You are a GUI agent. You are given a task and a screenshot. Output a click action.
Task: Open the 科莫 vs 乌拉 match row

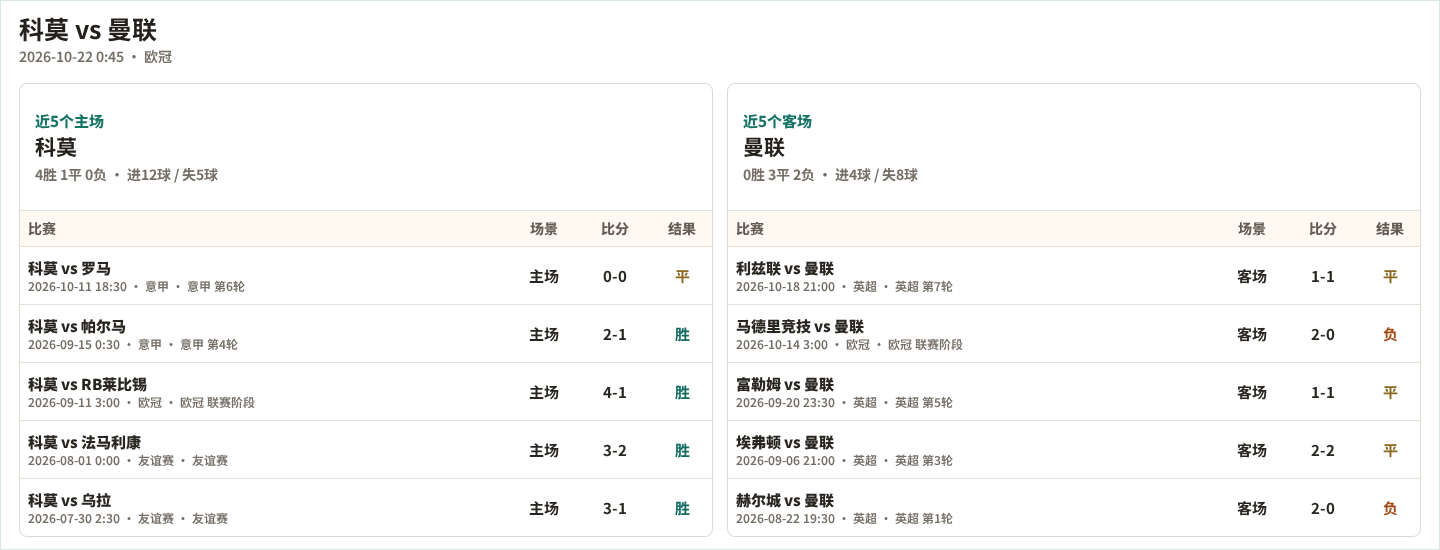[x=366, y=508]
